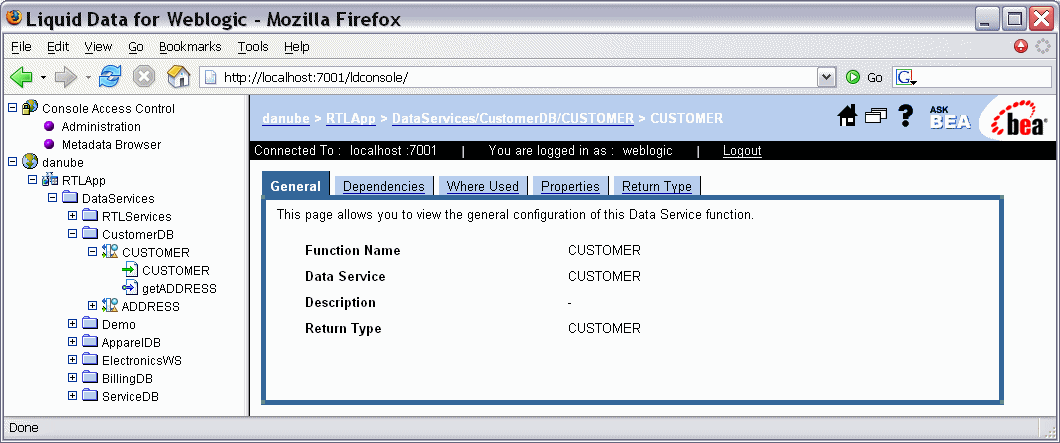Open the View menu
Viewport: 1060px width, 443px height.
click(x=98, y=47)
